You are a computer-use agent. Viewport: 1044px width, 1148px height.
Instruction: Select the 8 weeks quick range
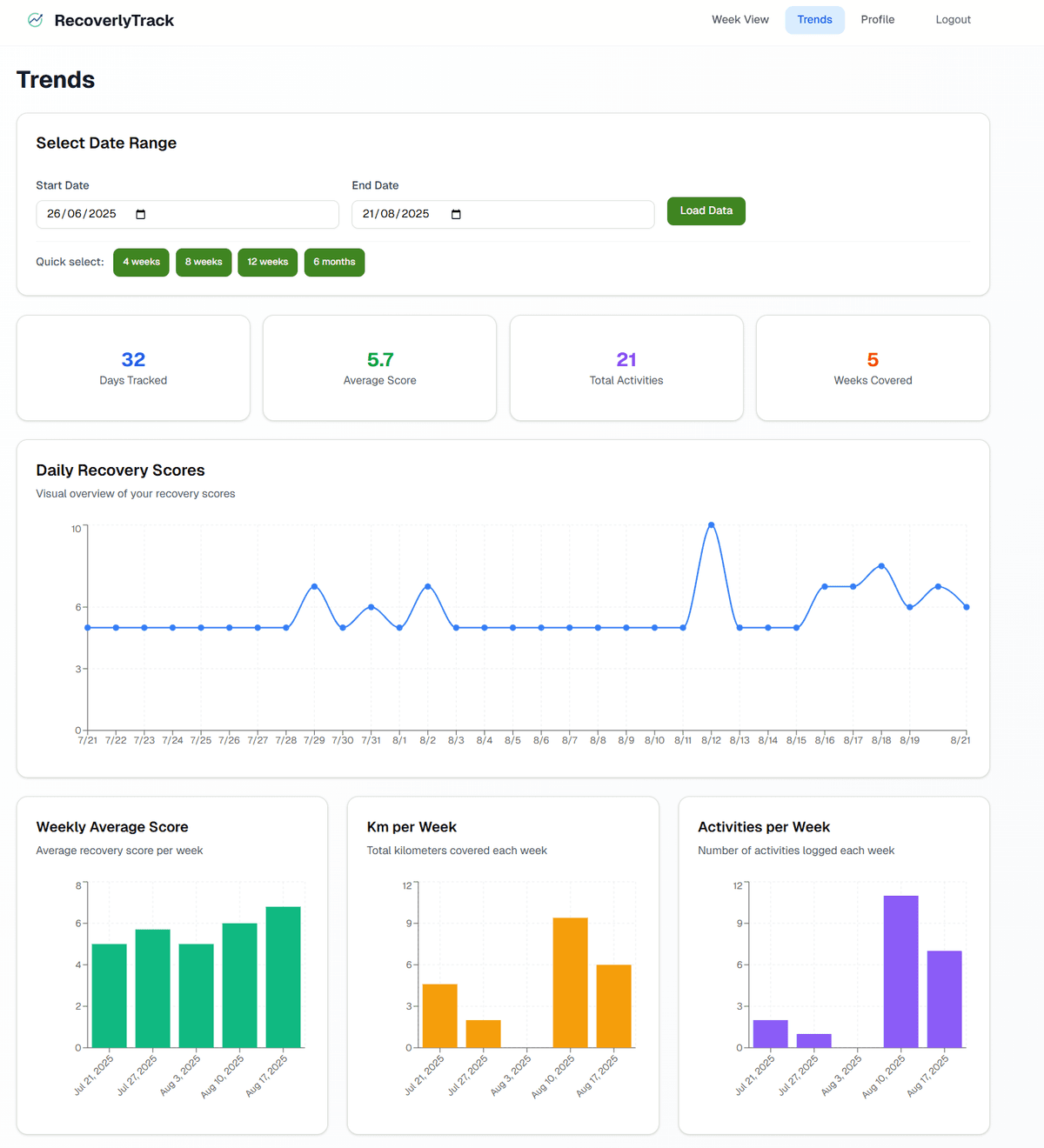point(203,262)
